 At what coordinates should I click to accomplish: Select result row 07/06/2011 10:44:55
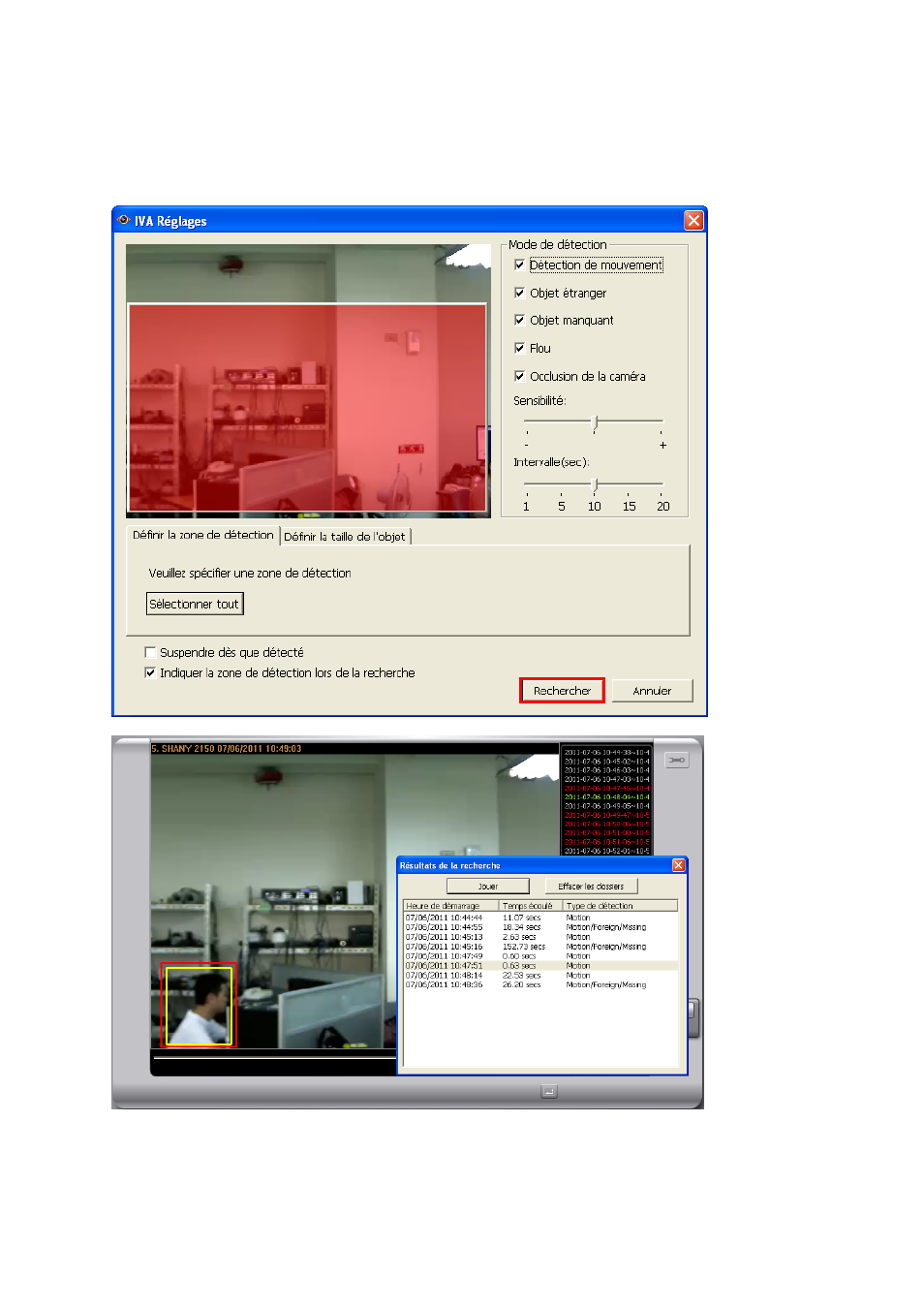[x=540, y=927]
